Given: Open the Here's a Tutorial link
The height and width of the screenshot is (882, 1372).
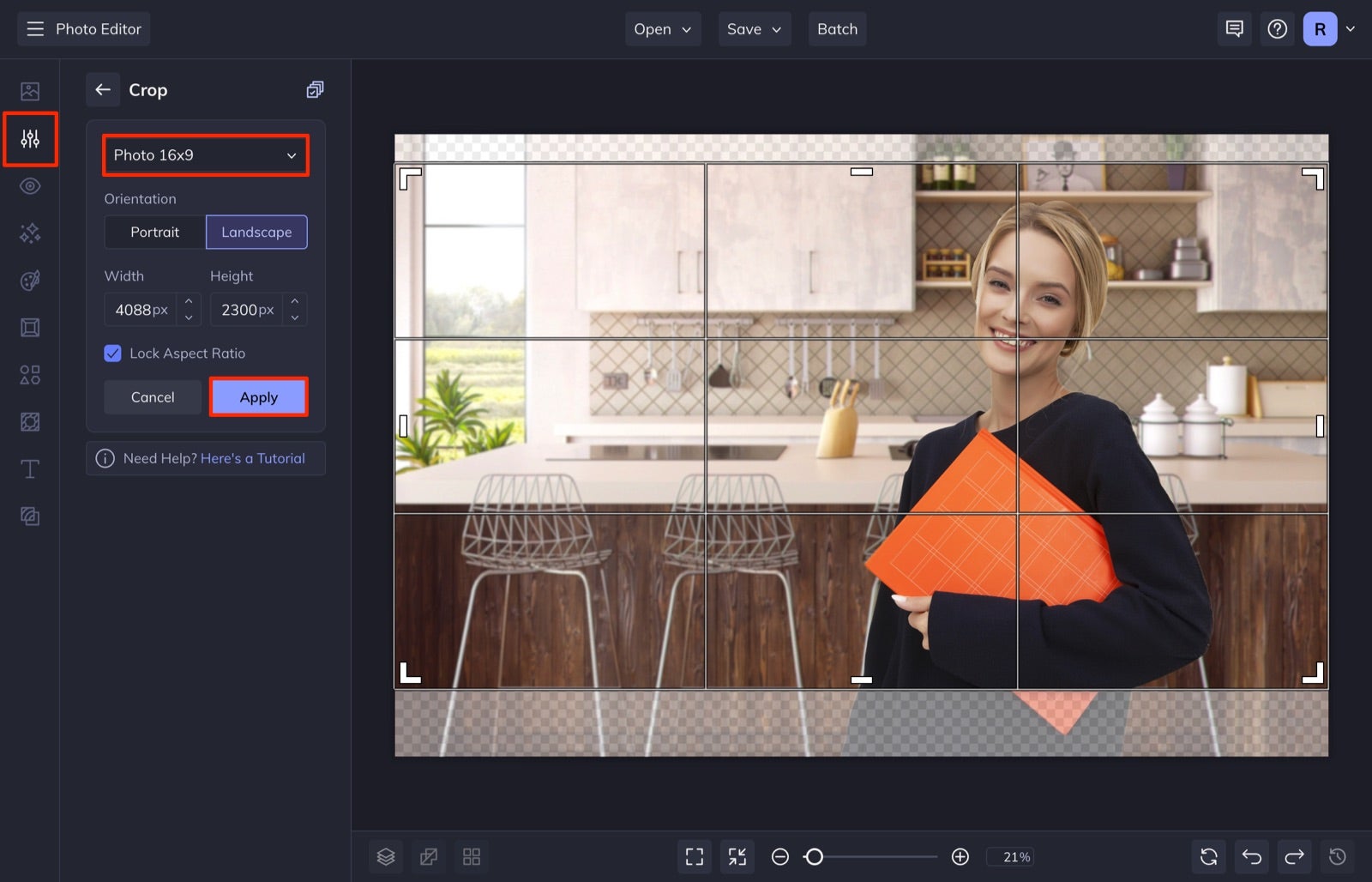Looking at the screenshot, I should click(252, 457).
